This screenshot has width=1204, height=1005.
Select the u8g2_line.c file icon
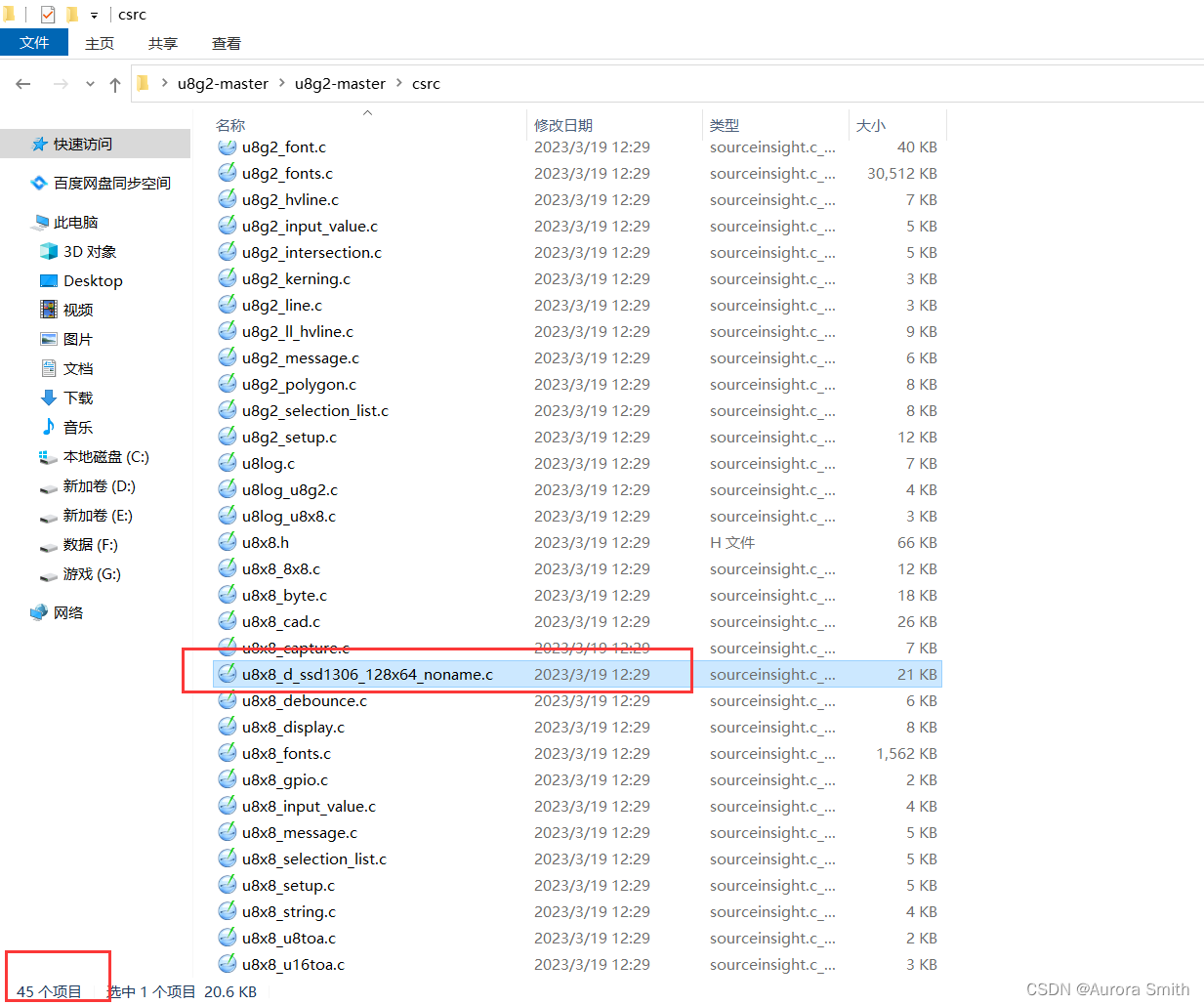[x=228, y=305]
